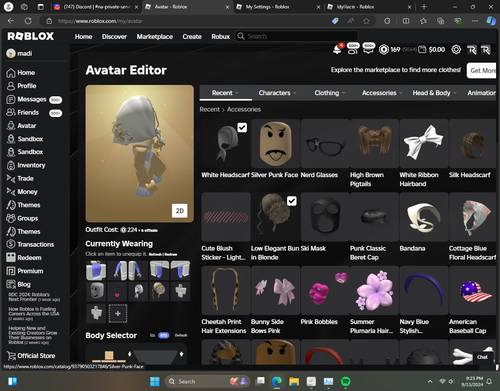Switch avatar preview to 2D
The width and height of the screenshot is (500, 391).
(x=180, y=211)
